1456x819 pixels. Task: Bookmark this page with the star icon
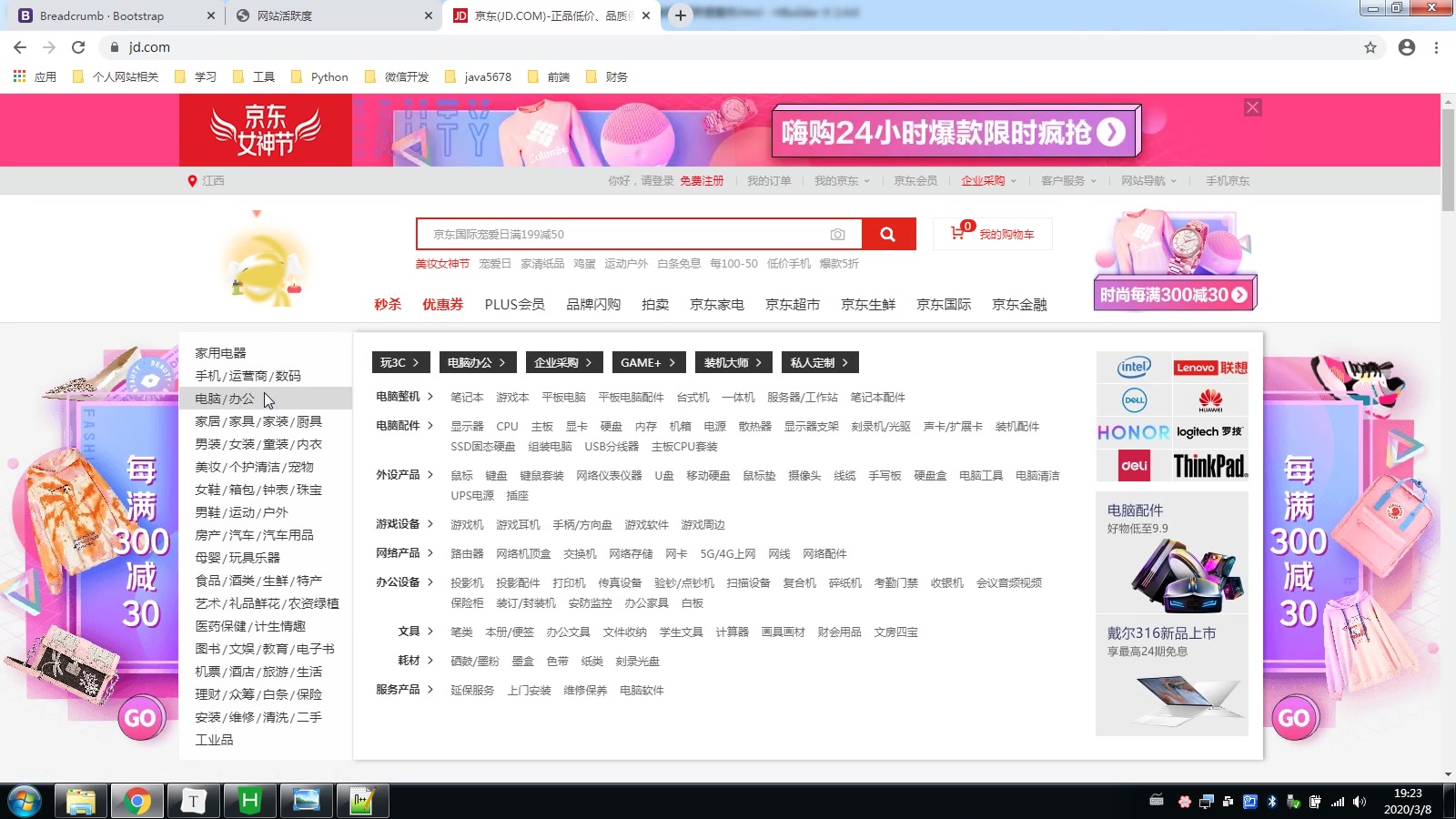[x=1370, y=47]
